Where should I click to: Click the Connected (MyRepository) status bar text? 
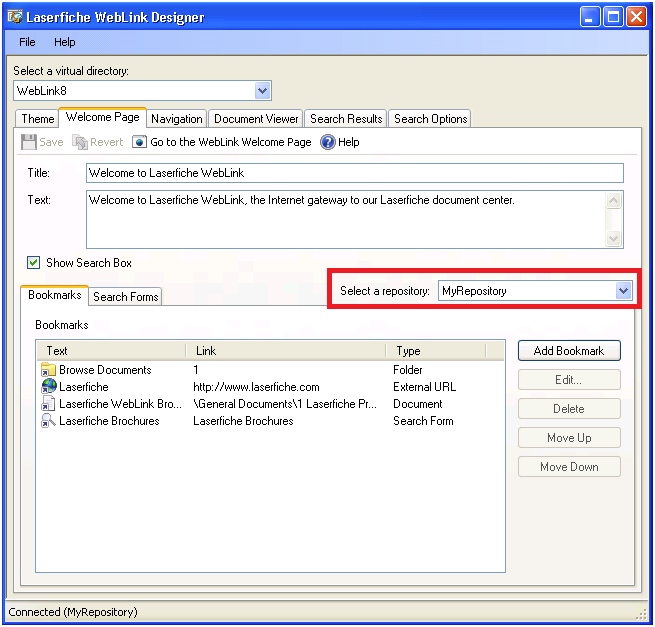point(73,612)
